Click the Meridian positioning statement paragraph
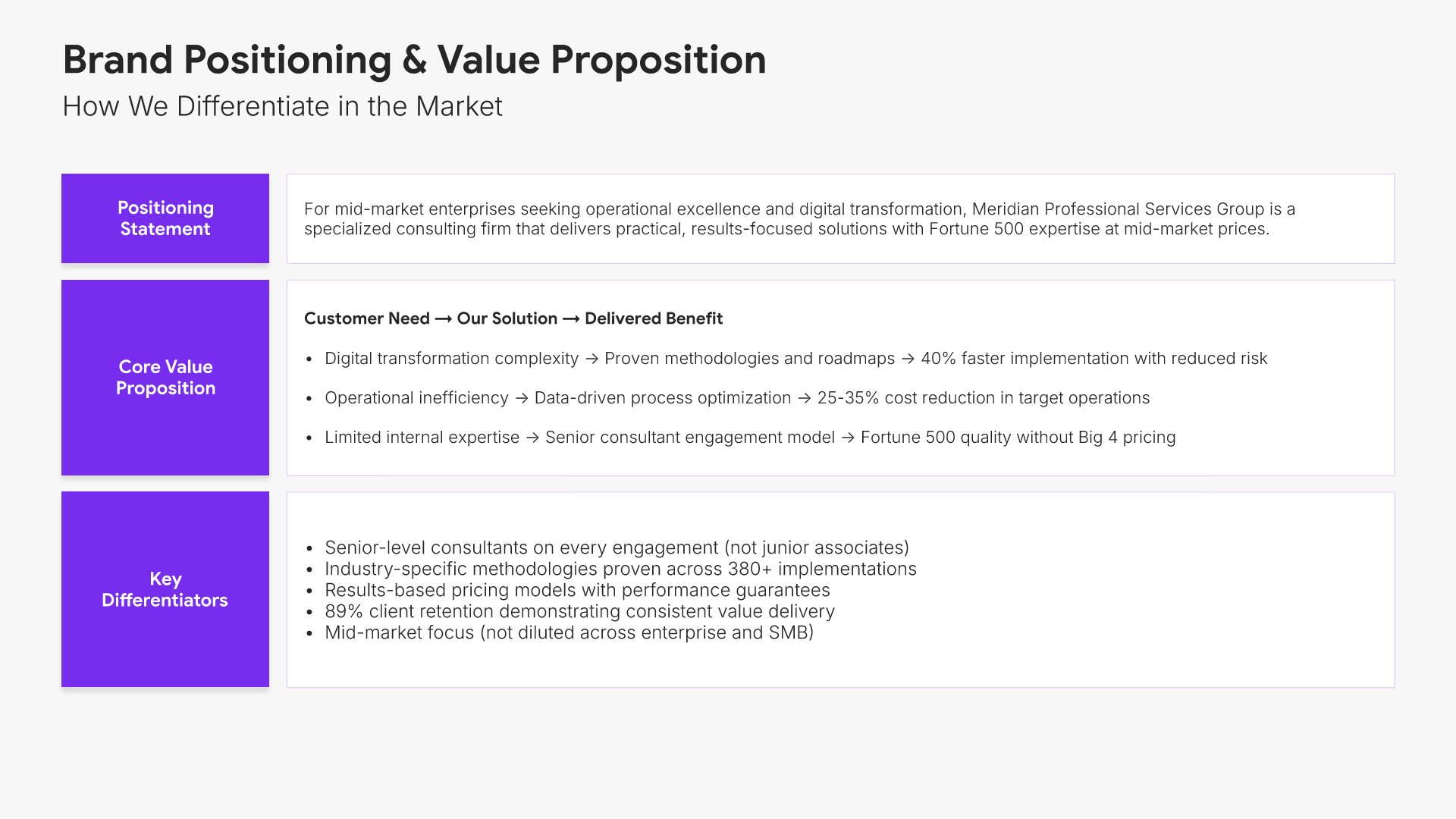 (799, 219)
